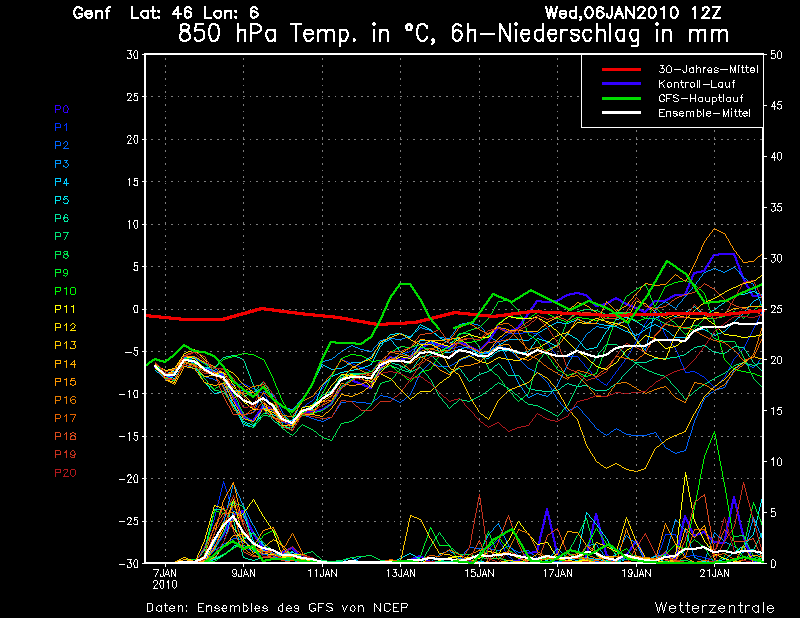Select the GFS-Hauptlauf legend text
Viewport: 800px width, 618px height.
701,98
